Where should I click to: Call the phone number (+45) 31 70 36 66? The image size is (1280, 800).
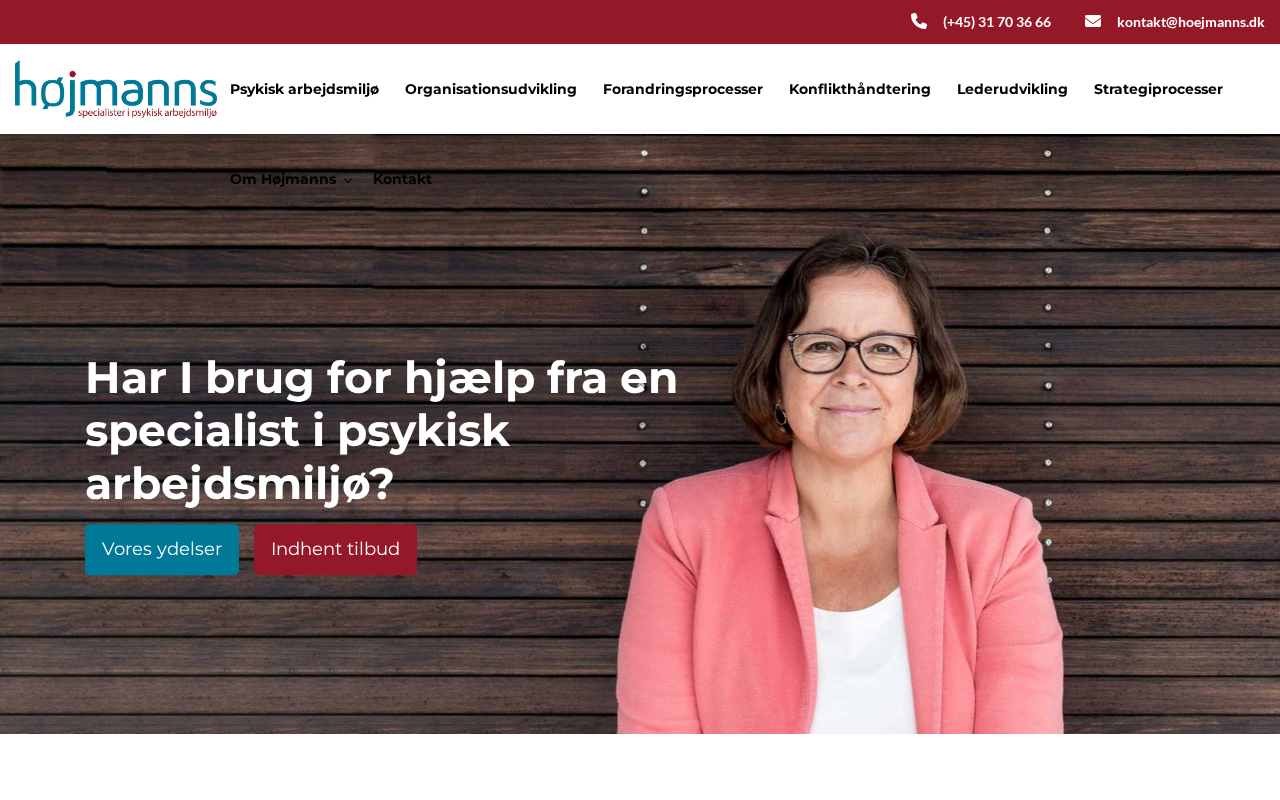[997, 22]
